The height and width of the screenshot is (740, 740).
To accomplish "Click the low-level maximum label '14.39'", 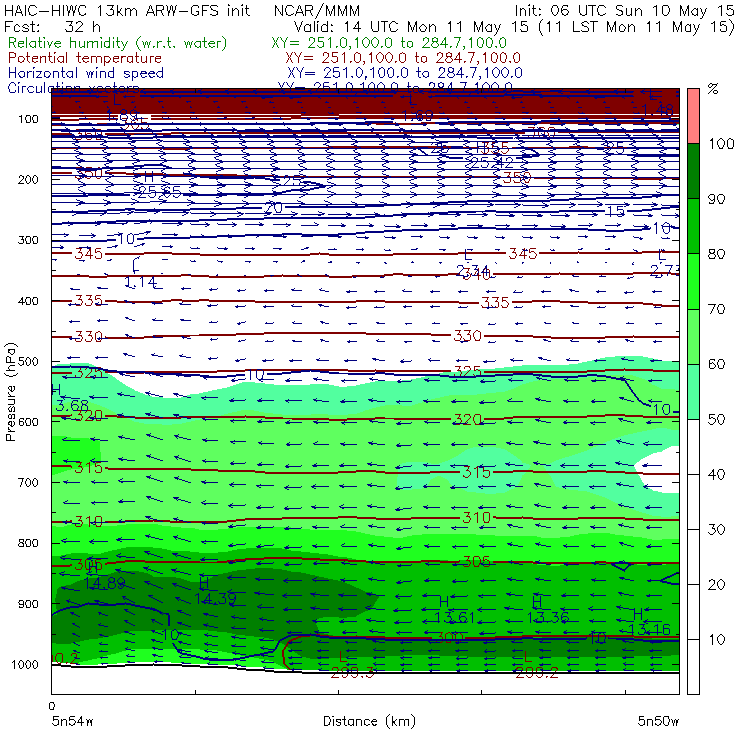I will [x=215, y=598].
